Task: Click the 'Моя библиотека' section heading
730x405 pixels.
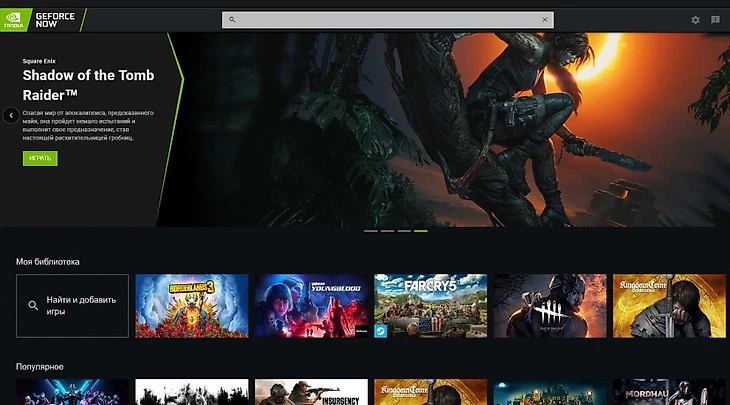Action: (47, 262)
